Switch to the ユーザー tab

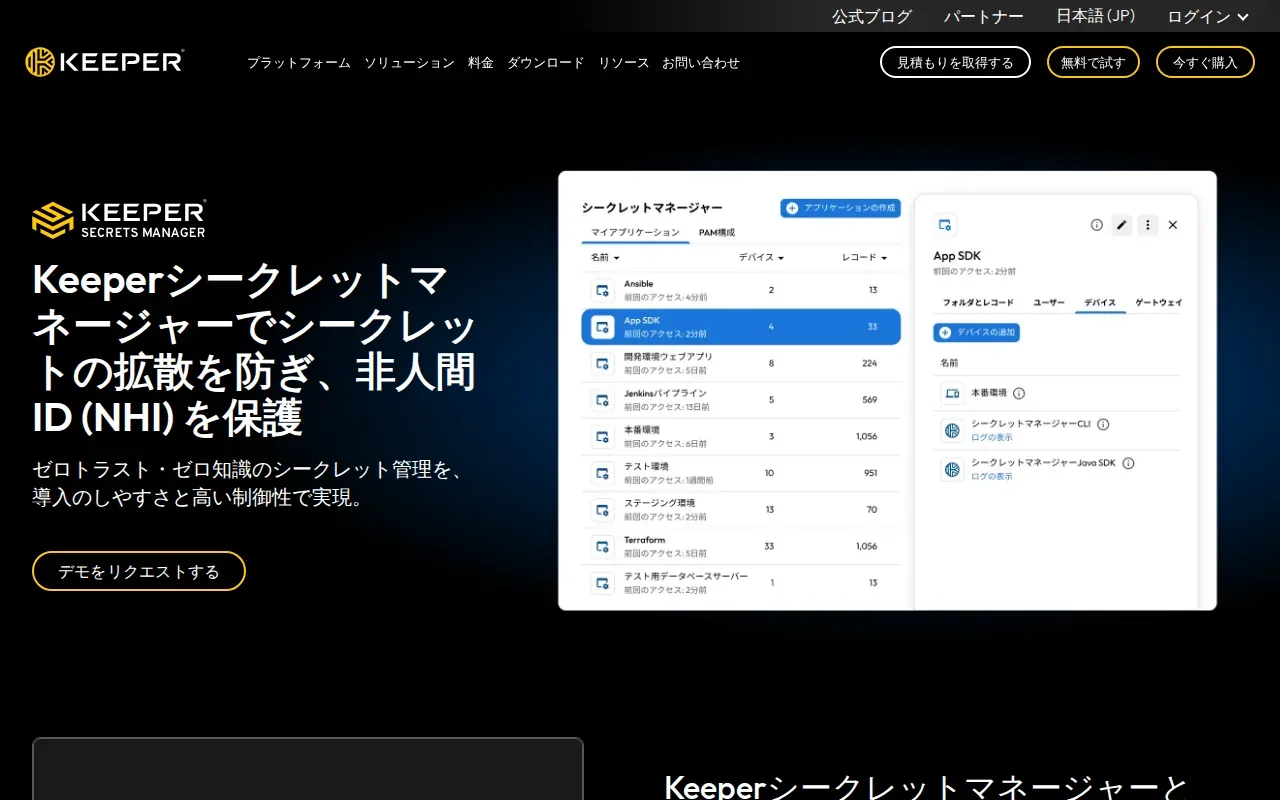(x=1049, y=302)
